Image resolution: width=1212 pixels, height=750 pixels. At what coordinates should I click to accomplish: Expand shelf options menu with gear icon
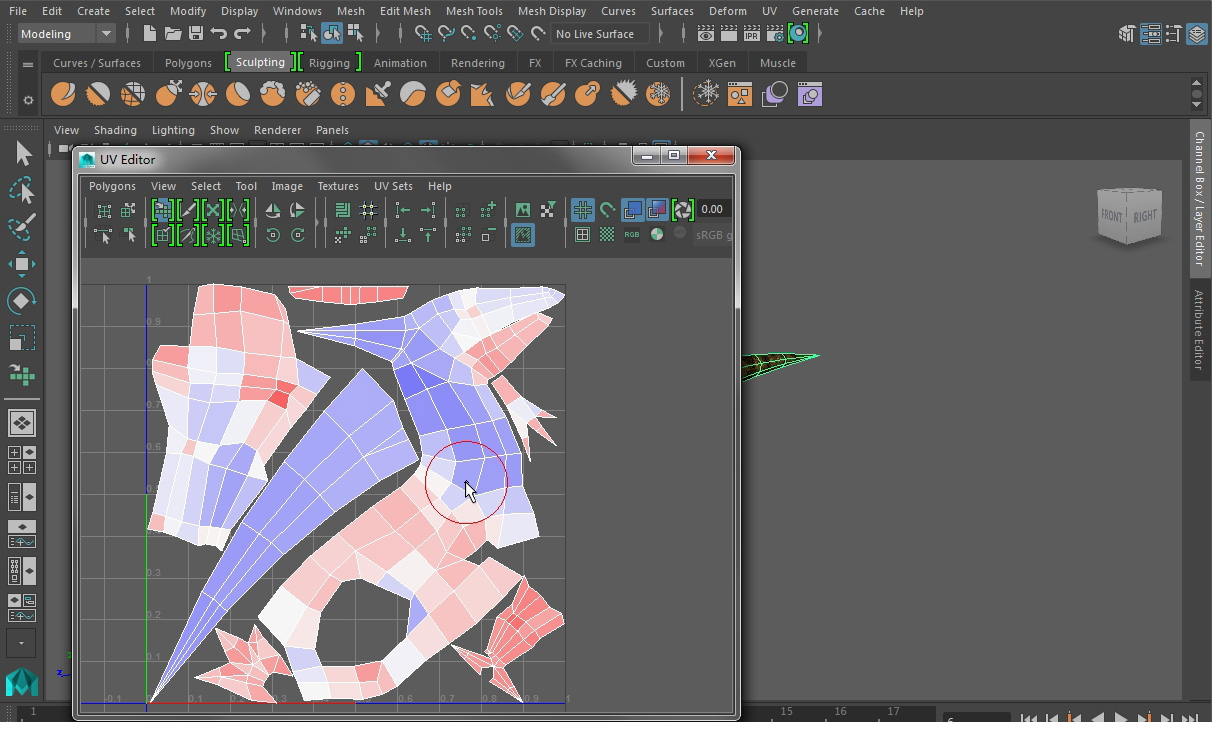point(28,100)
